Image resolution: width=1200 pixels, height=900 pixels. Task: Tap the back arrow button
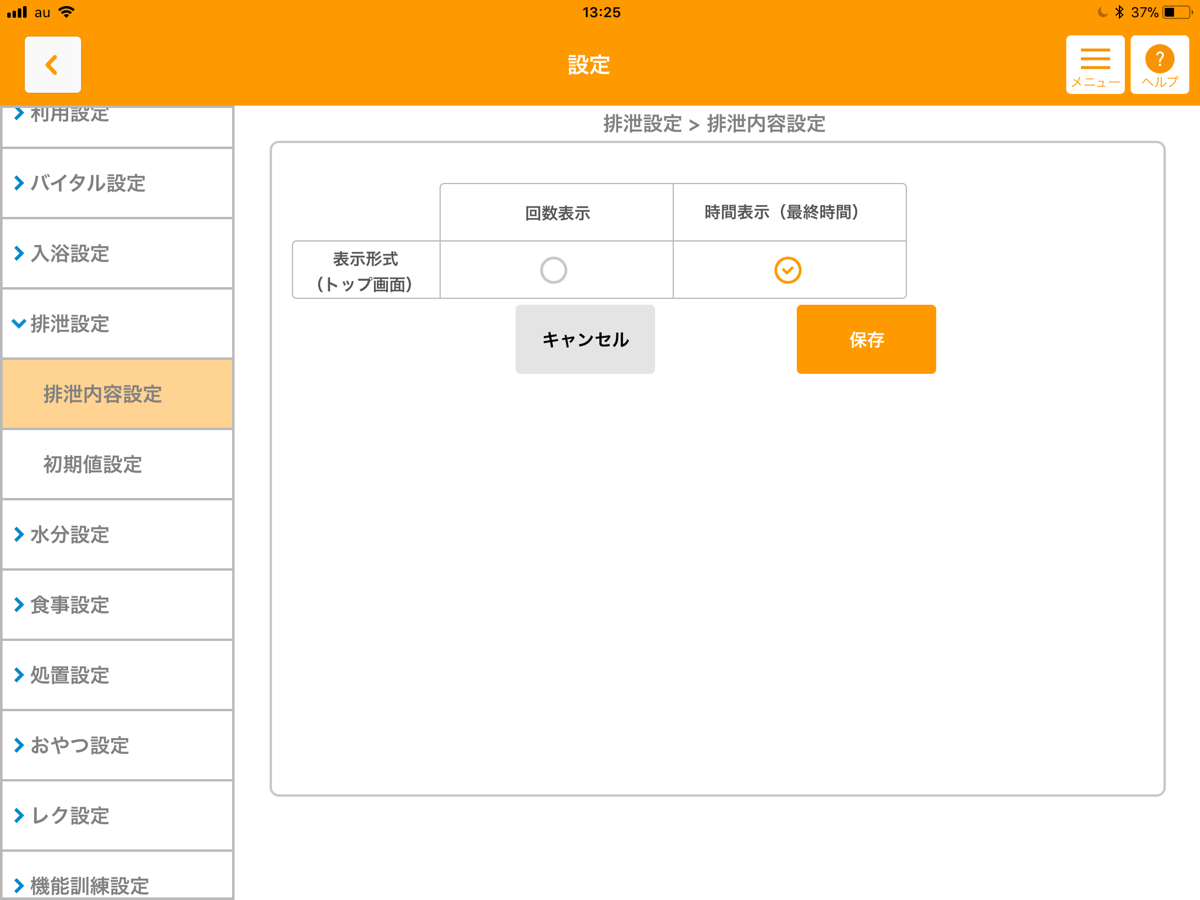[x=53, y=65]
